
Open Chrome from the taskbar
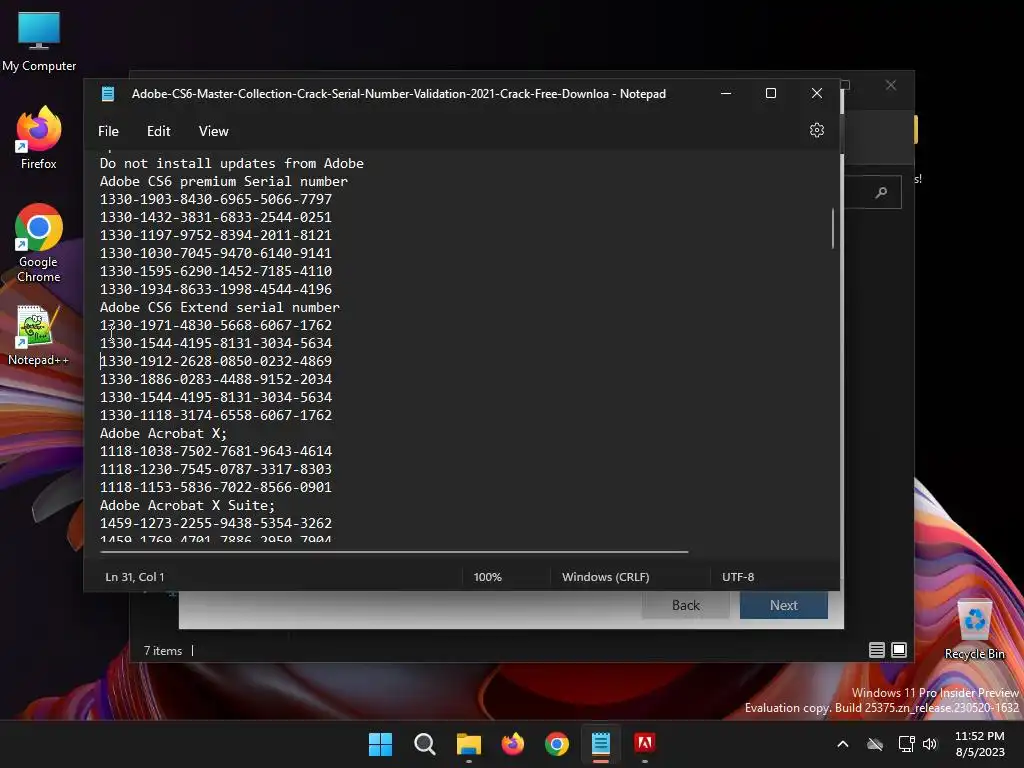point(556,744)
